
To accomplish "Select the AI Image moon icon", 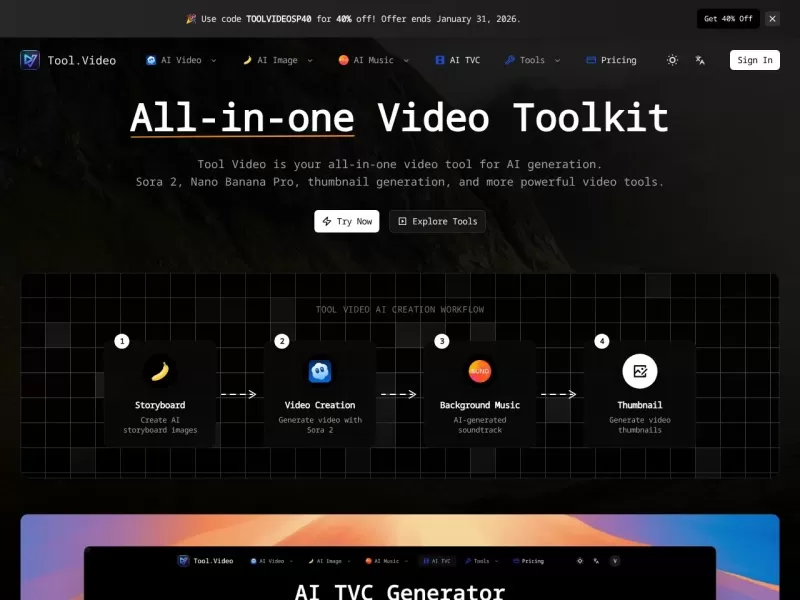I will click(249, 60).
